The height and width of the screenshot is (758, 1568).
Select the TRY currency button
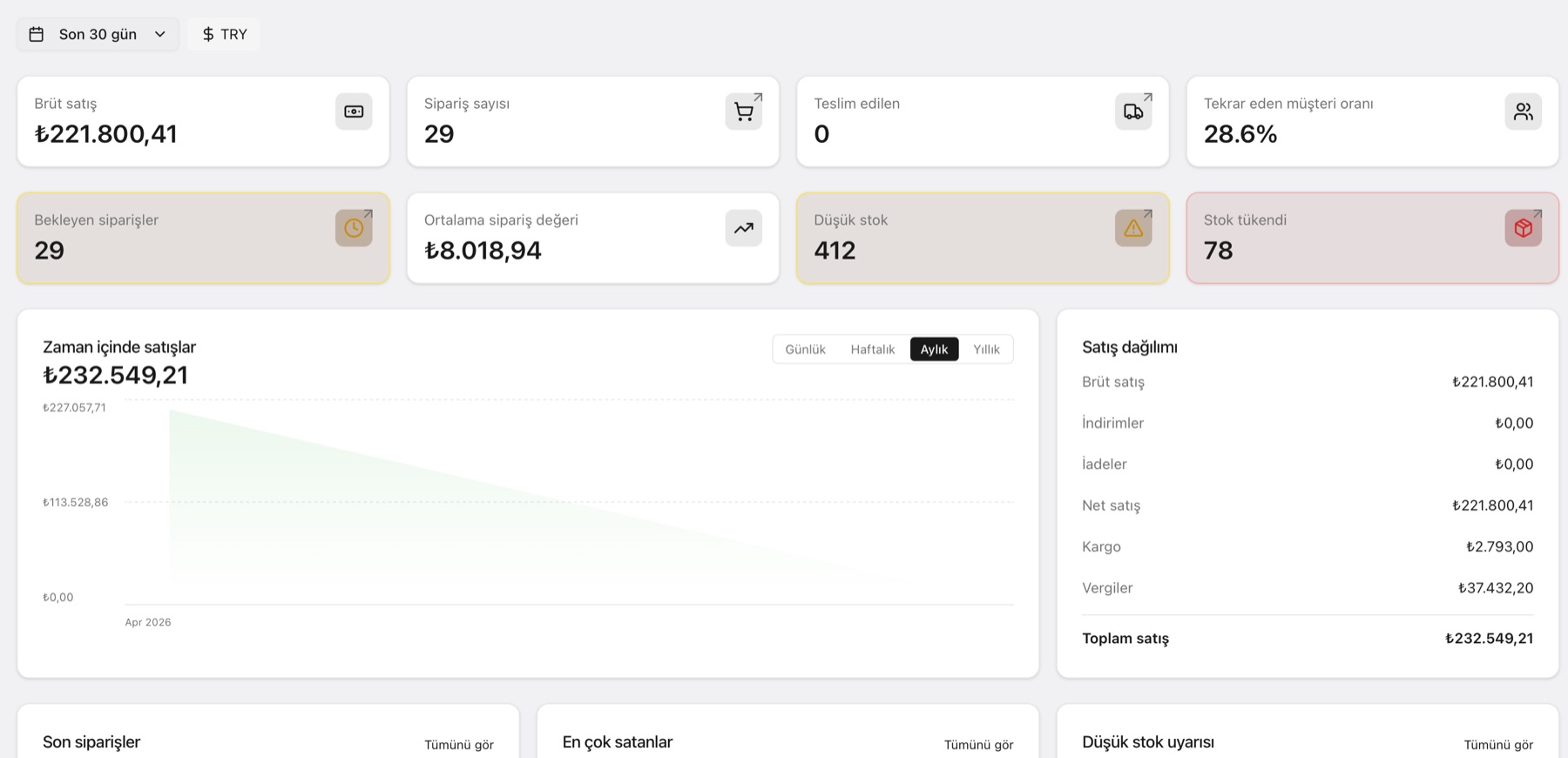pyautogui.click(x=224, y=34)
